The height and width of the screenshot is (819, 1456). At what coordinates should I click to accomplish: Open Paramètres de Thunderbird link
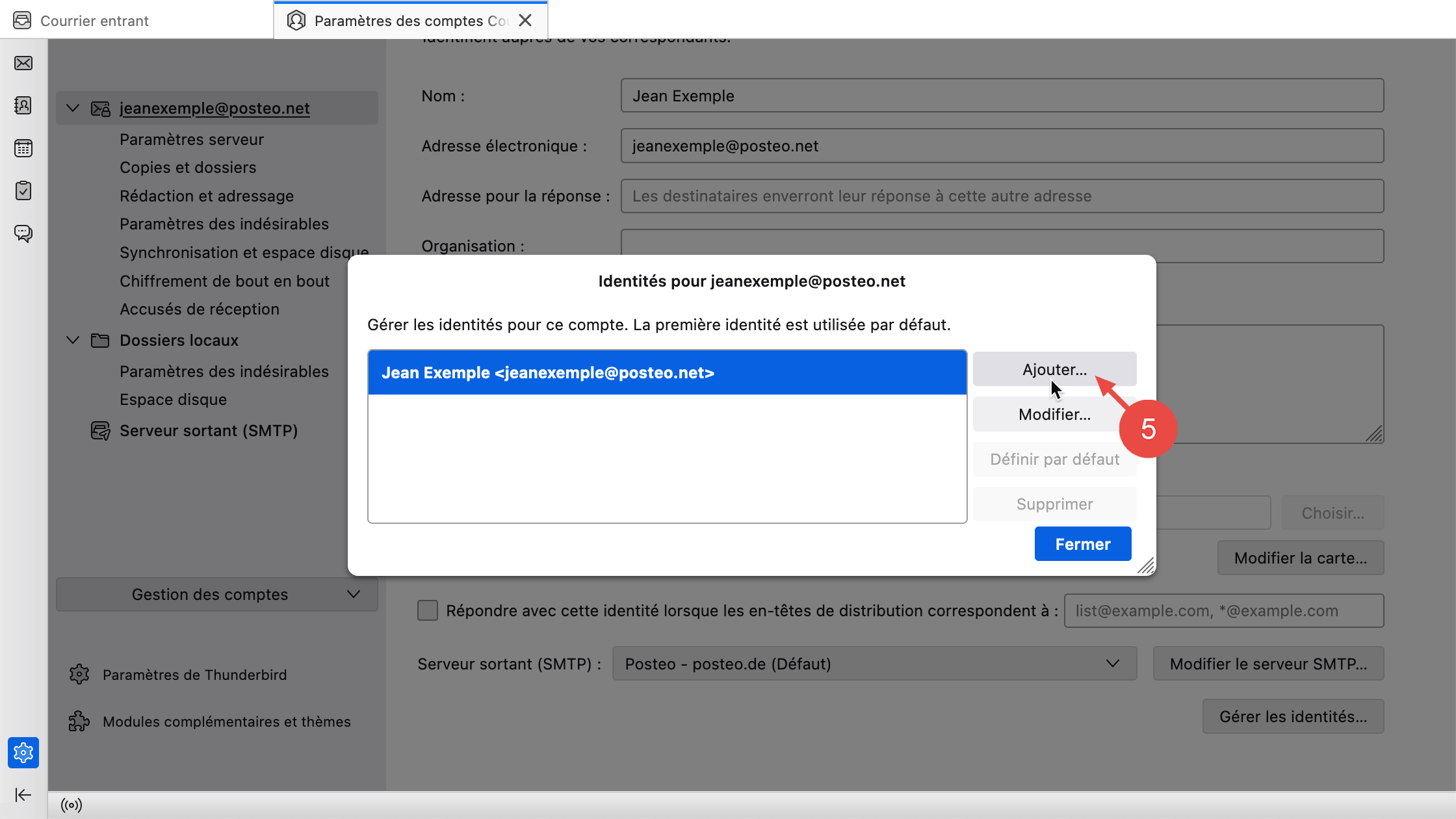pos(194,675)
